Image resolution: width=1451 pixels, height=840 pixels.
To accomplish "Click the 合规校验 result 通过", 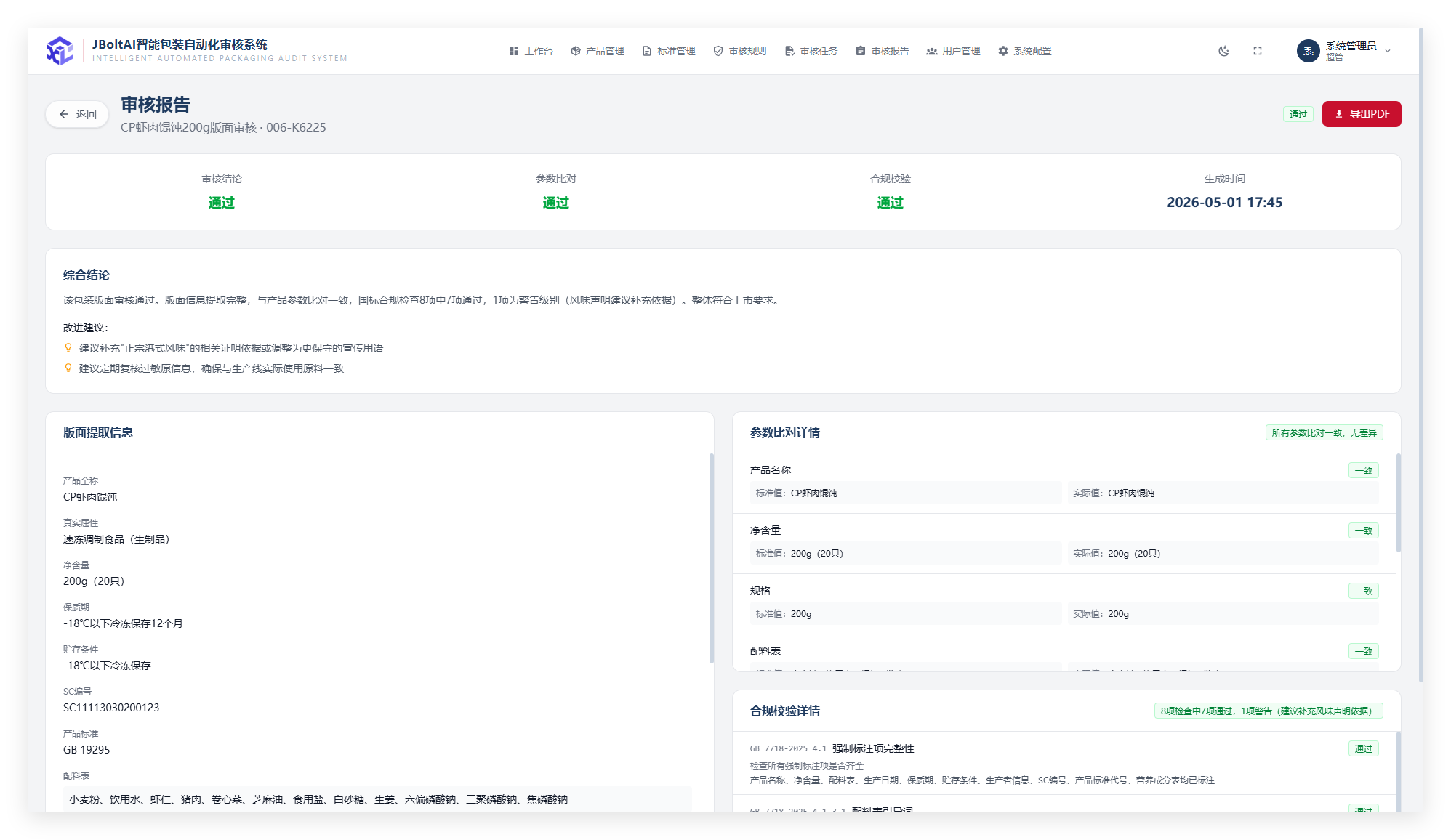I will pos(891,203).
